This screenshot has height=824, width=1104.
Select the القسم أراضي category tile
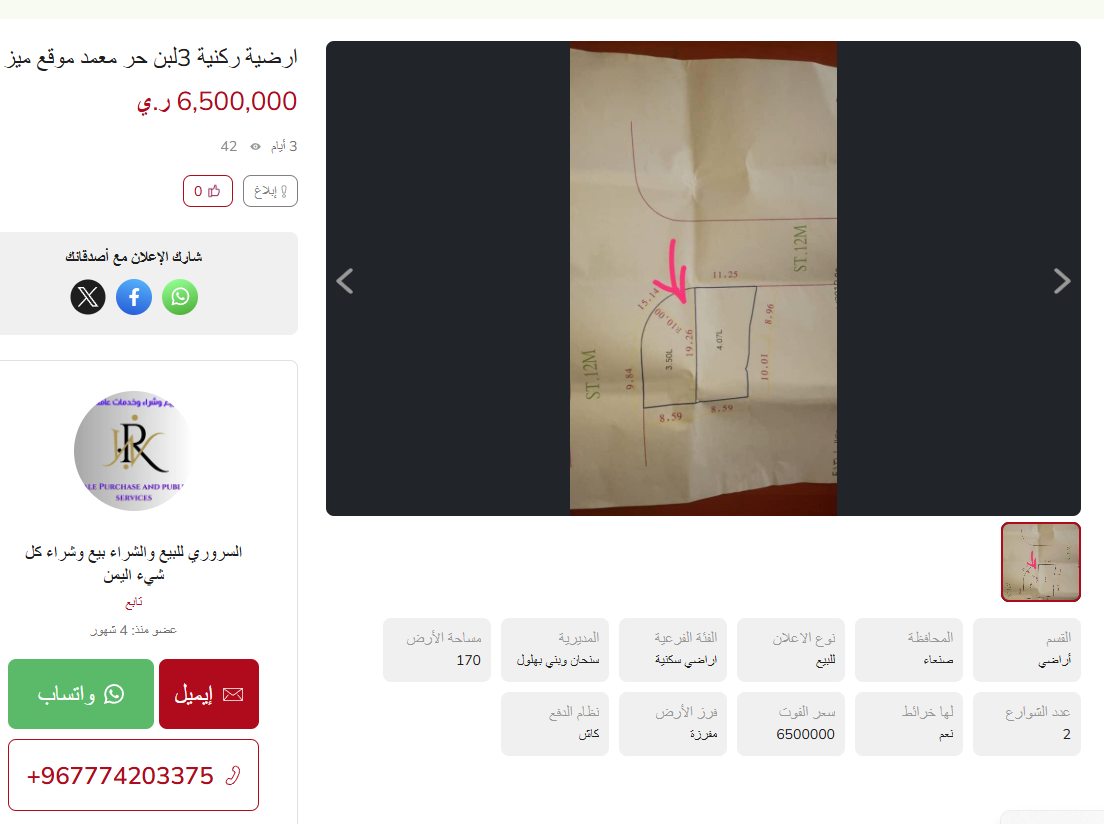1027,650
